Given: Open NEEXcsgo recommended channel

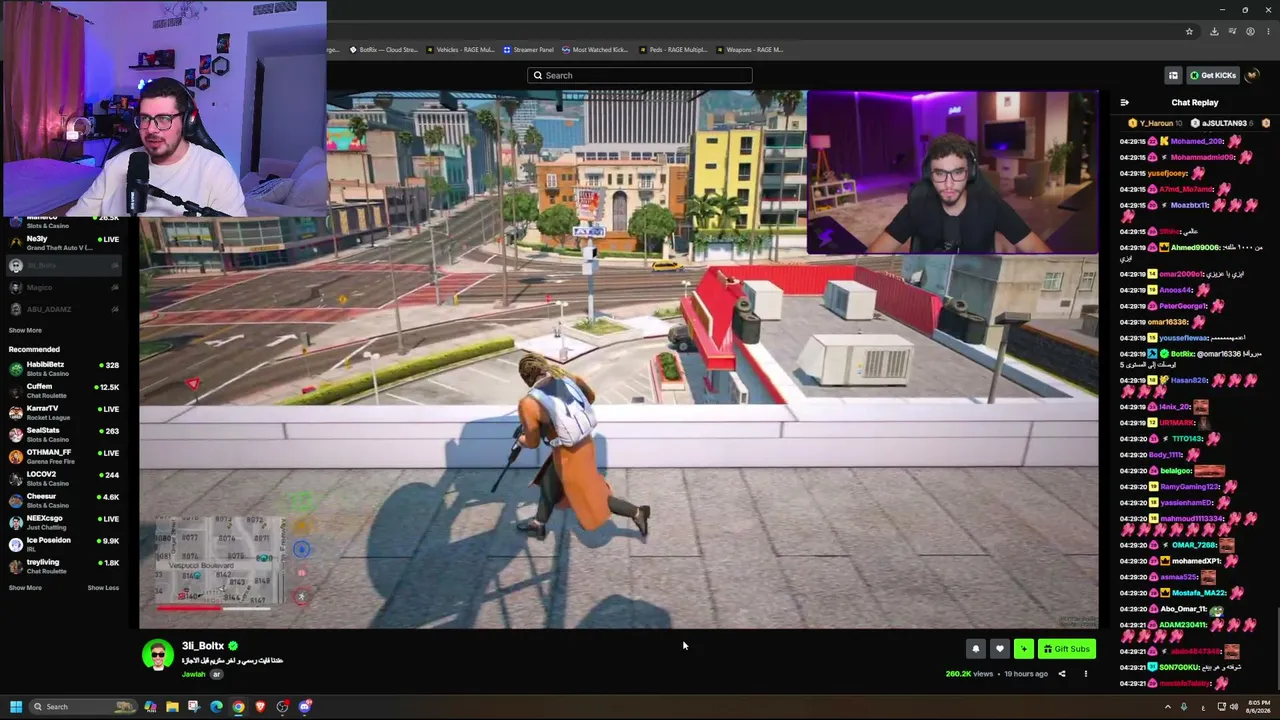Looking at the screenshot, I should (x=64, y=522).
